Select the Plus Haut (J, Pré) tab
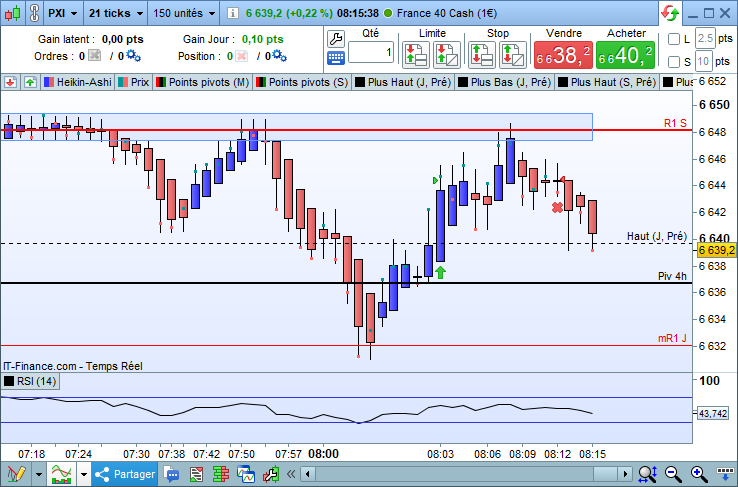The image size is (738, 487). tap(403, 82)
